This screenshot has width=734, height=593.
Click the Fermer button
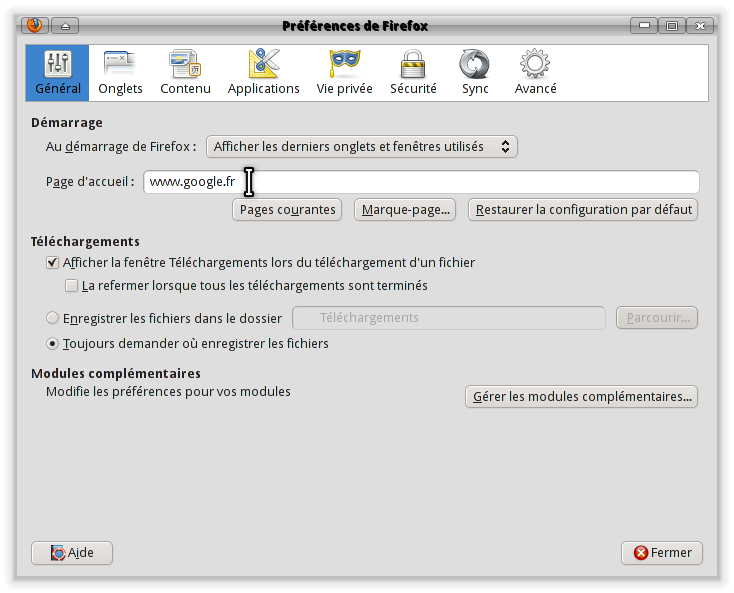[x=662, y=553]
